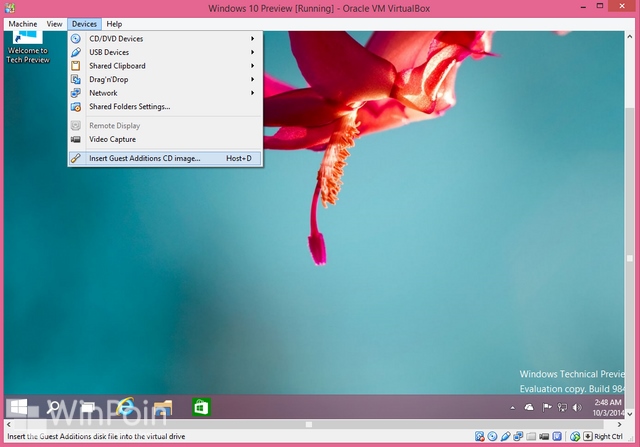Open guest taskbar Search
640x447 pixels.
[x=53, y=407]
